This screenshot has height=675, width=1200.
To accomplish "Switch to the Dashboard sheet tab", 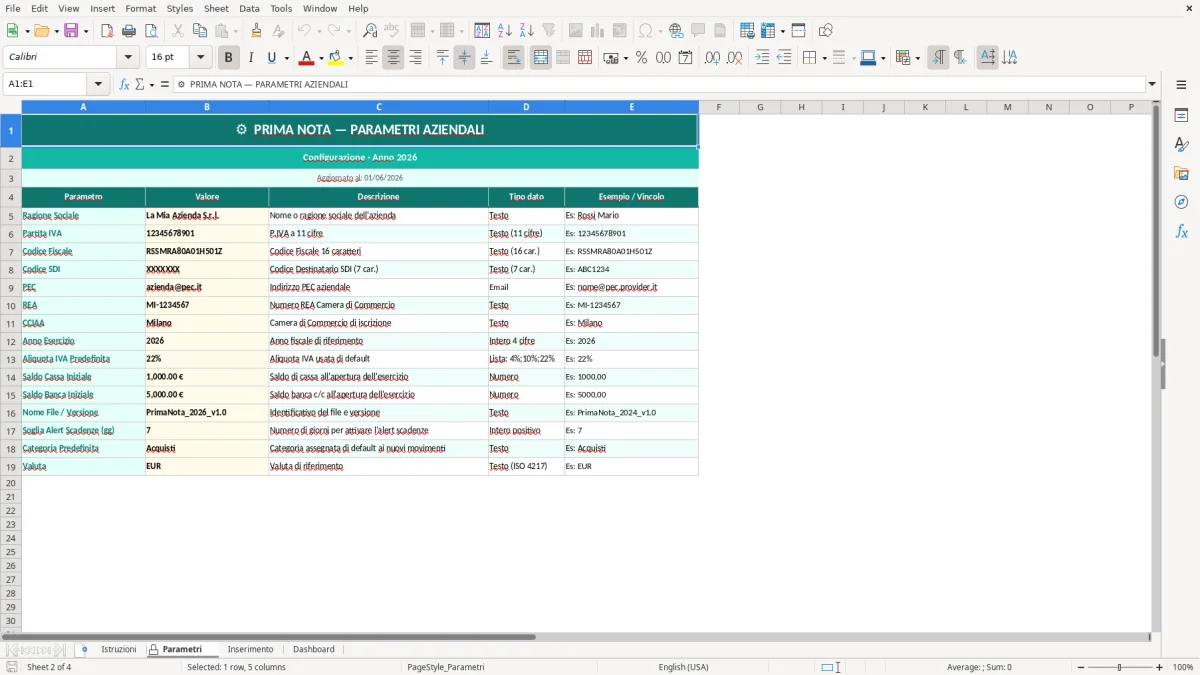I will pos(314,649).
